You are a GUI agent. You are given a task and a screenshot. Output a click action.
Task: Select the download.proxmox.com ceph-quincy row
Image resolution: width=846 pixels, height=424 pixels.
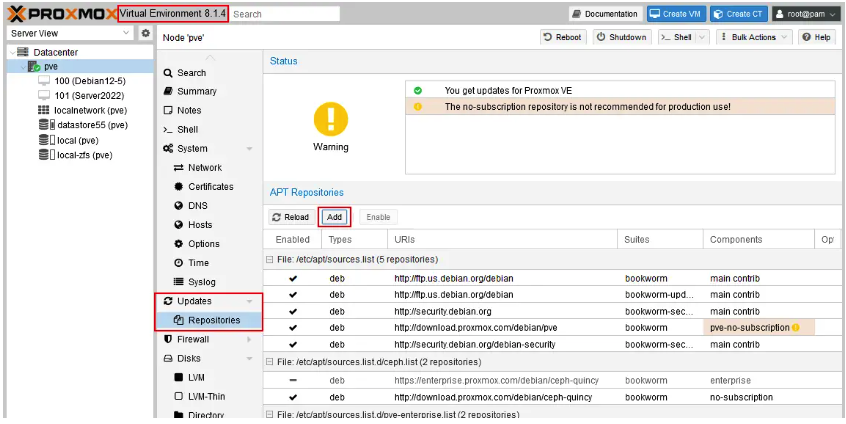tap(550, 397)
